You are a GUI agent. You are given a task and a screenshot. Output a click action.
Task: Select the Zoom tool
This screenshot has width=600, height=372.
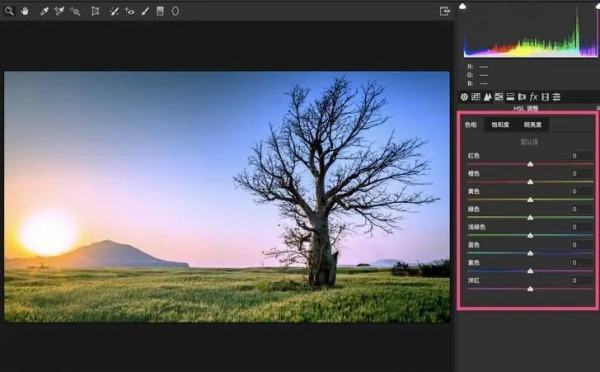[x=9, y=11]
